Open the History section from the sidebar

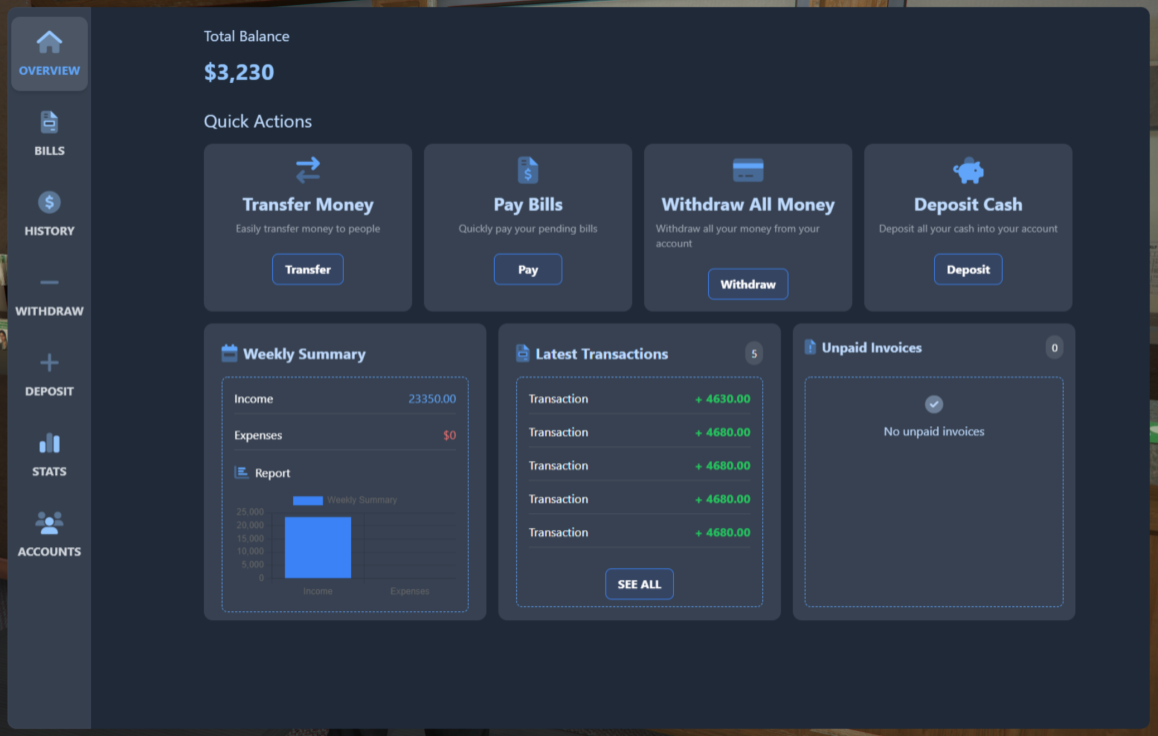(x=49, y=215)
